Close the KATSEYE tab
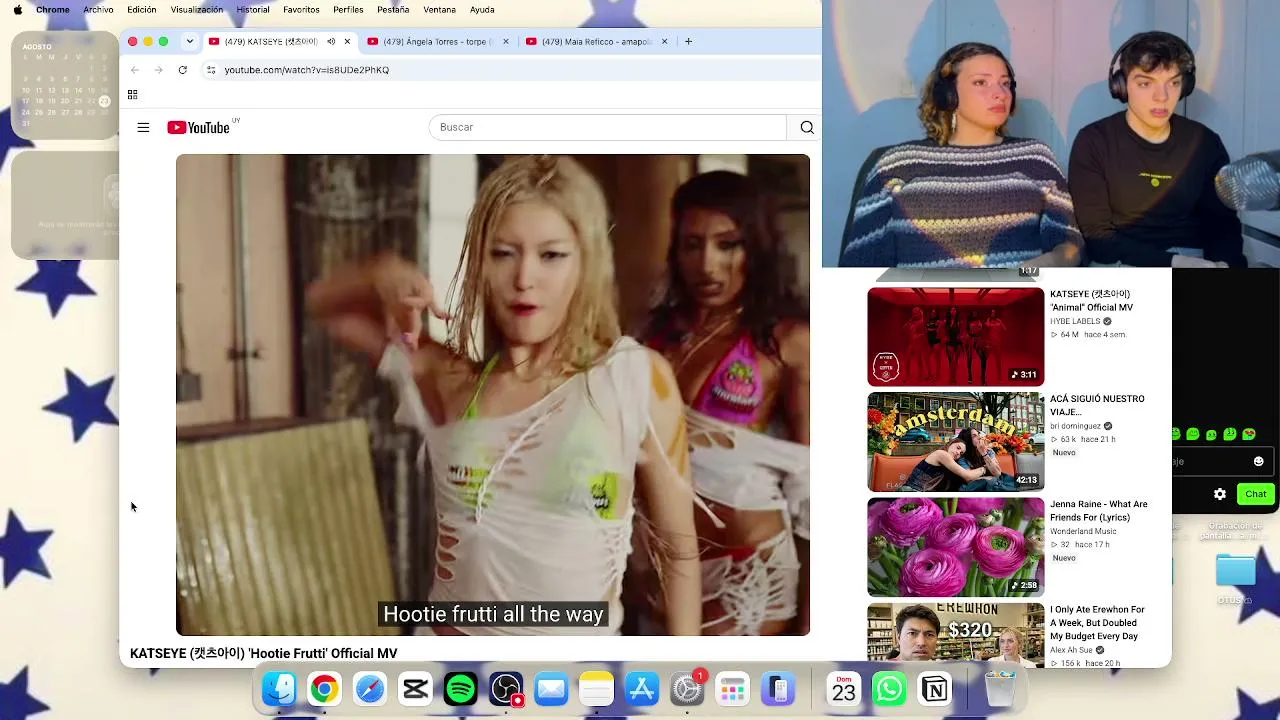 tap(347, 41)
